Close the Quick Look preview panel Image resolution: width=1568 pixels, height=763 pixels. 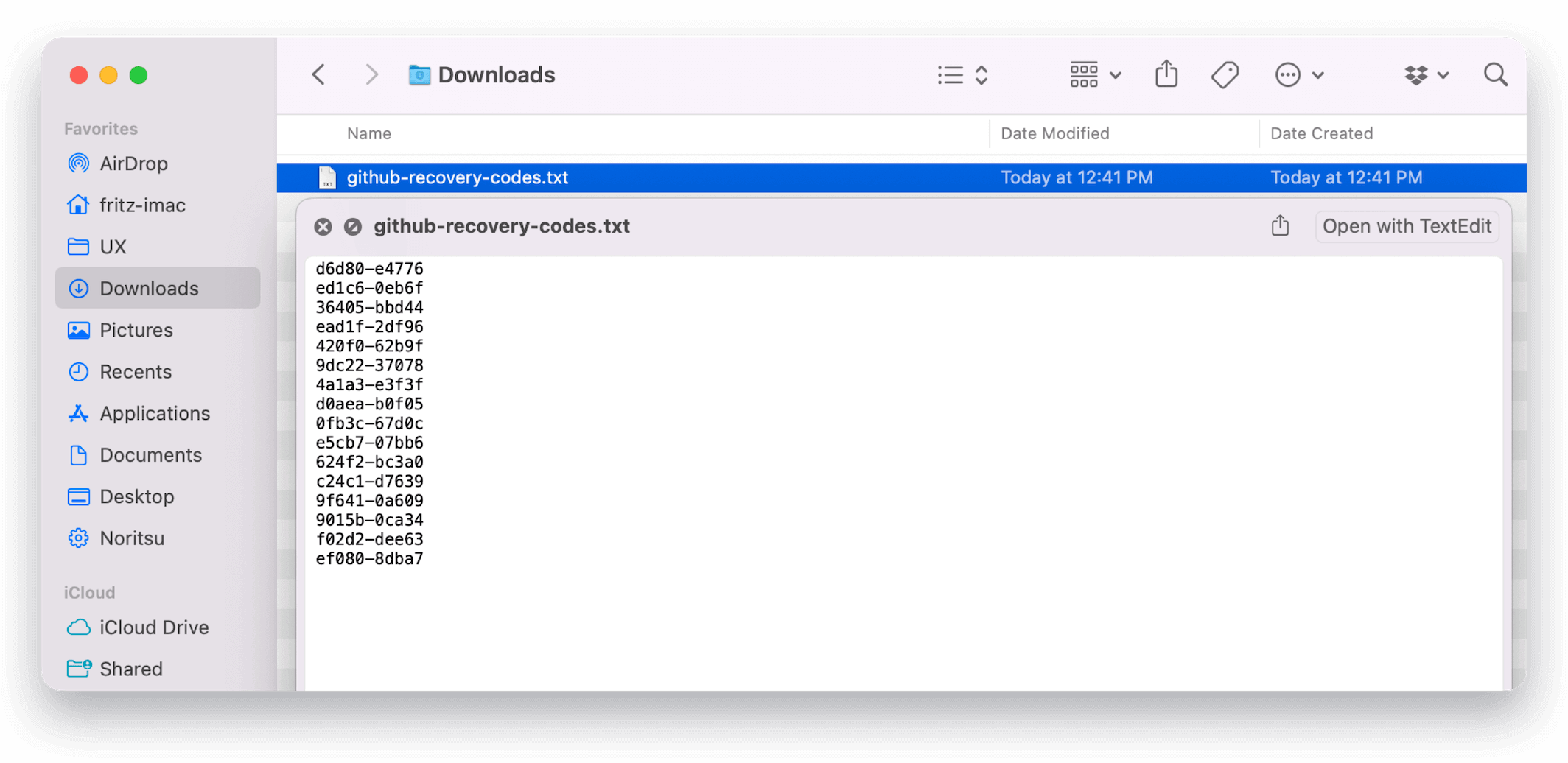click(323, 227)
